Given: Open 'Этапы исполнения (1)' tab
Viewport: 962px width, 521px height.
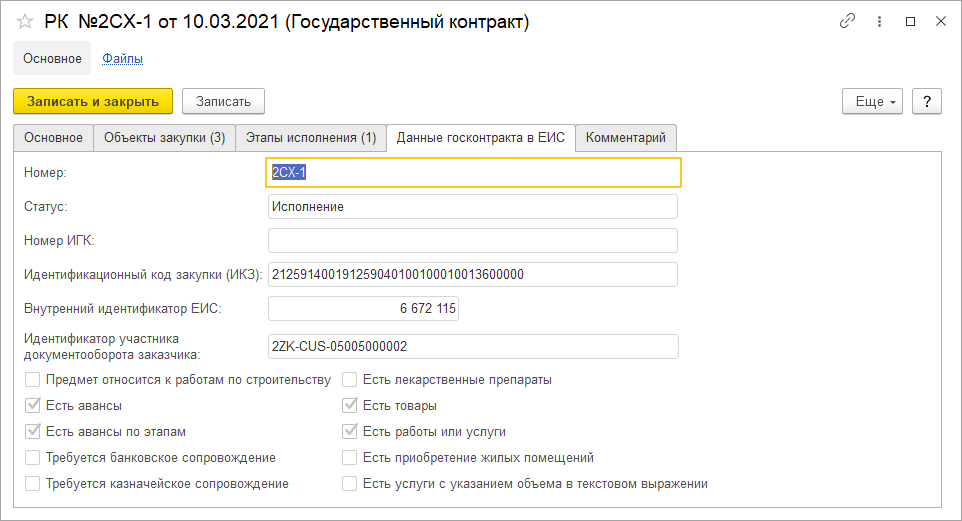Looking at the screenshot, I should point(310,138).
